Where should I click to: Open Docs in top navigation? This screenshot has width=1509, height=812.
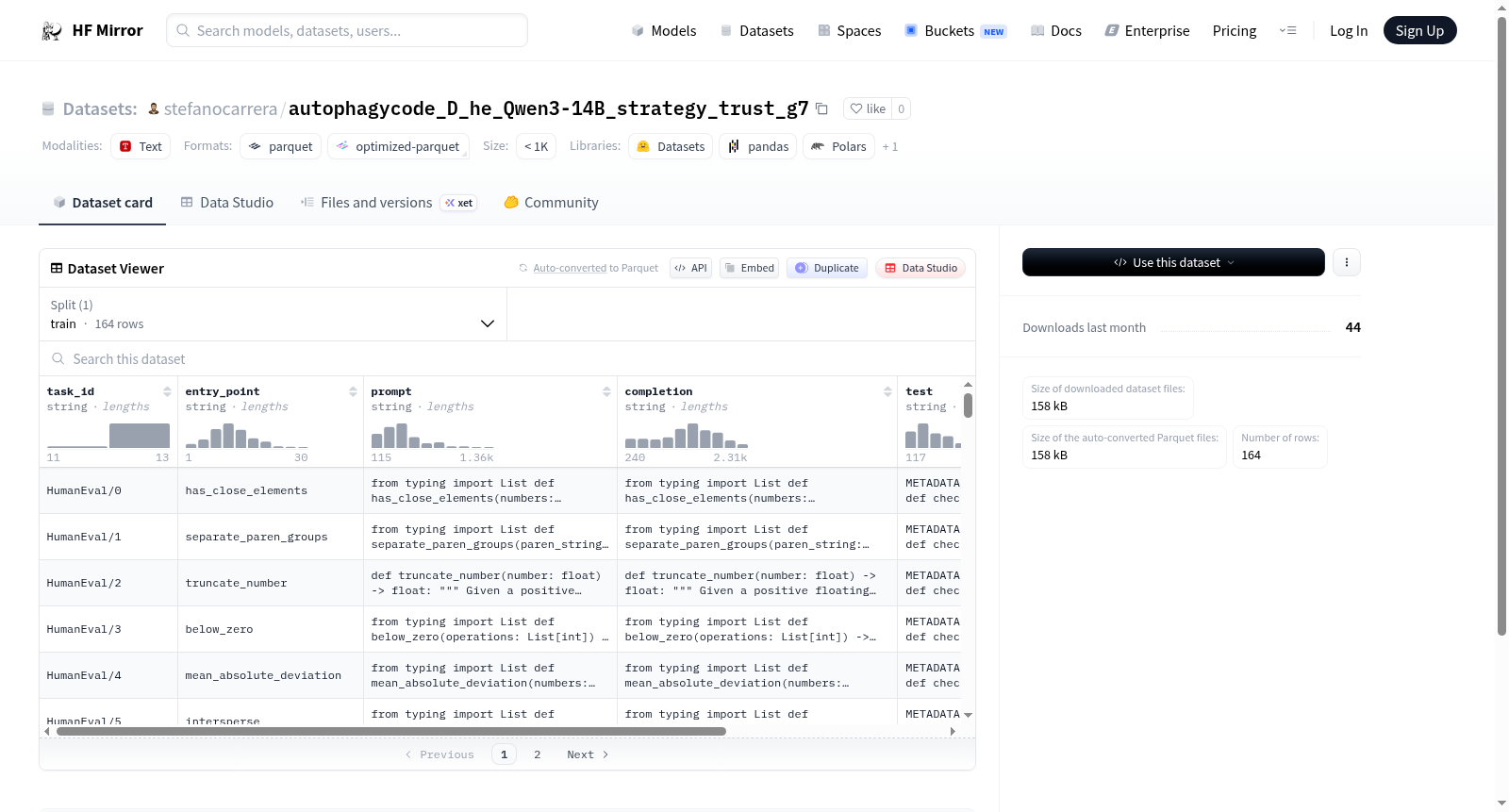(1056, 31)
